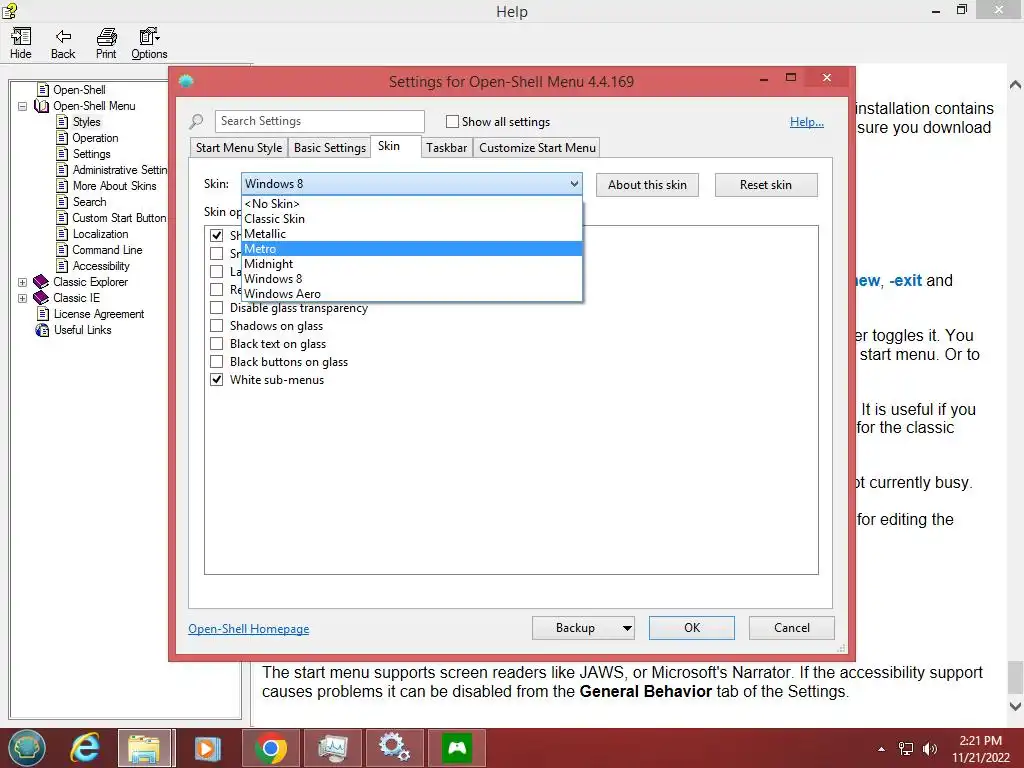Image resolution: width=1024 pixels, height=768 pixels.
Task: Click the search magnifier icon in Settings
Action: pyautogui.click(x=196, y=121)
